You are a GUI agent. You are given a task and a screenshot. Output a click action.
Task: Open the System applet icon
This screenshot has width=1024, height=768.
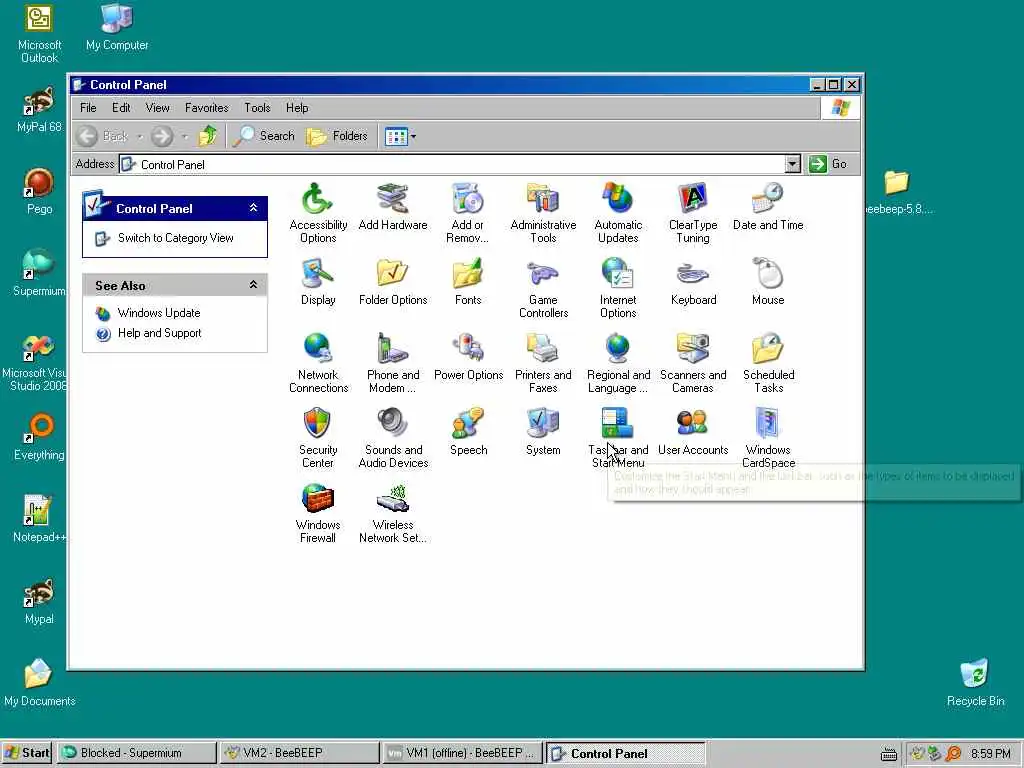pos(543,432)
